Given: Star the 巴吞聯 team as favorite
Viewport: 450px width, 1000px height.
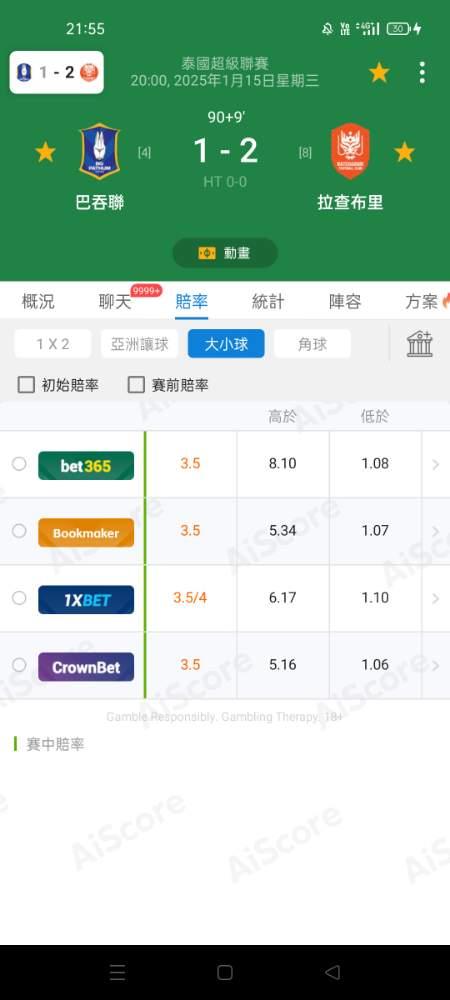Looking at the screenshot, I should pos(45,152).
